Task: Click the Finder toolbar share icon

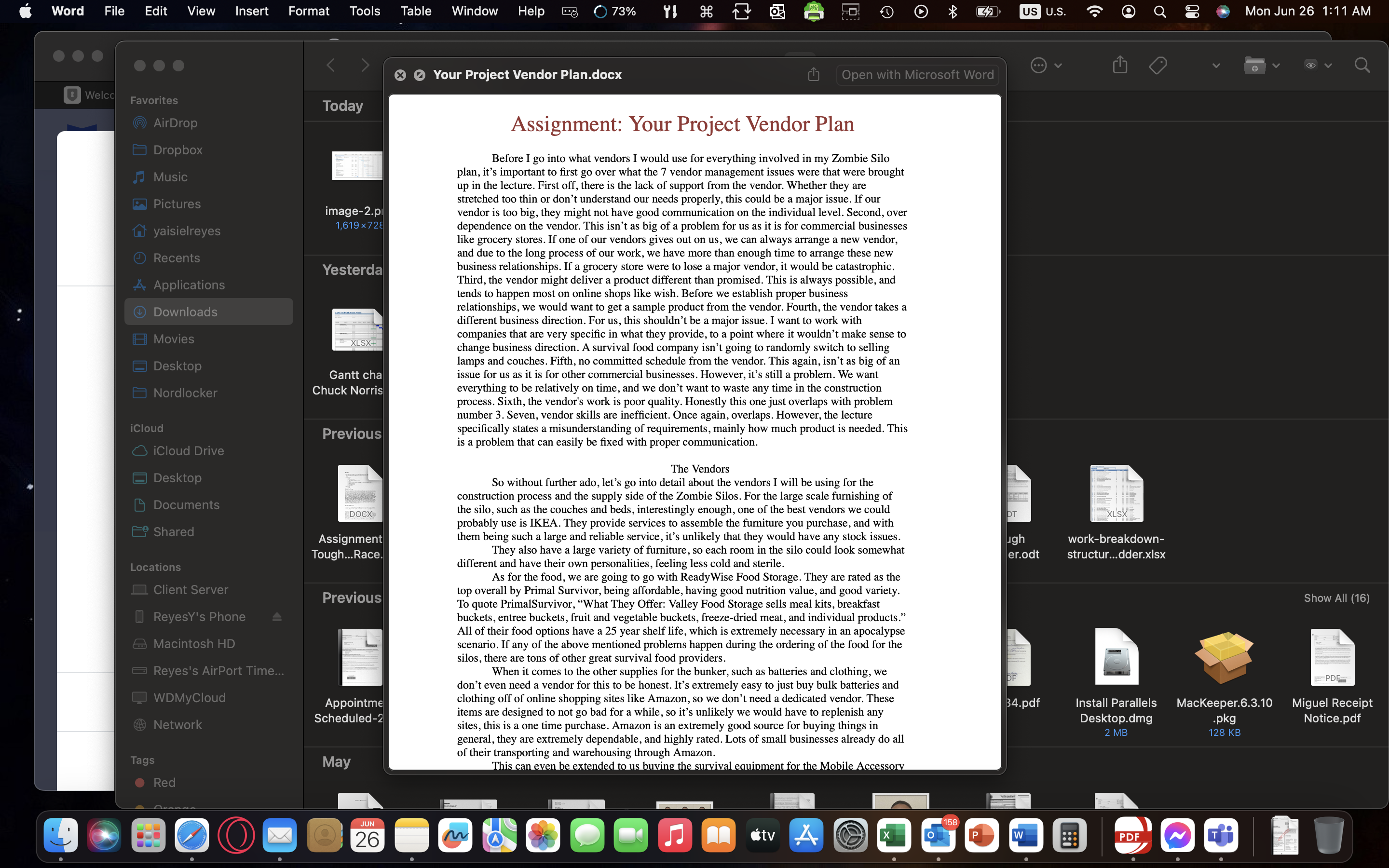Action: click(x=1120, y=65)
